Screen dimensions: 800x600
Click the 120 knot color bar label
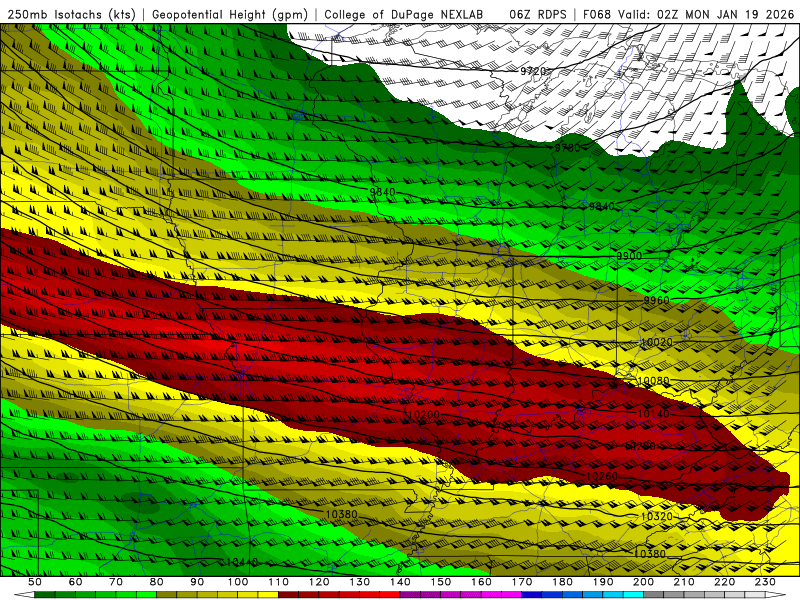319,582
